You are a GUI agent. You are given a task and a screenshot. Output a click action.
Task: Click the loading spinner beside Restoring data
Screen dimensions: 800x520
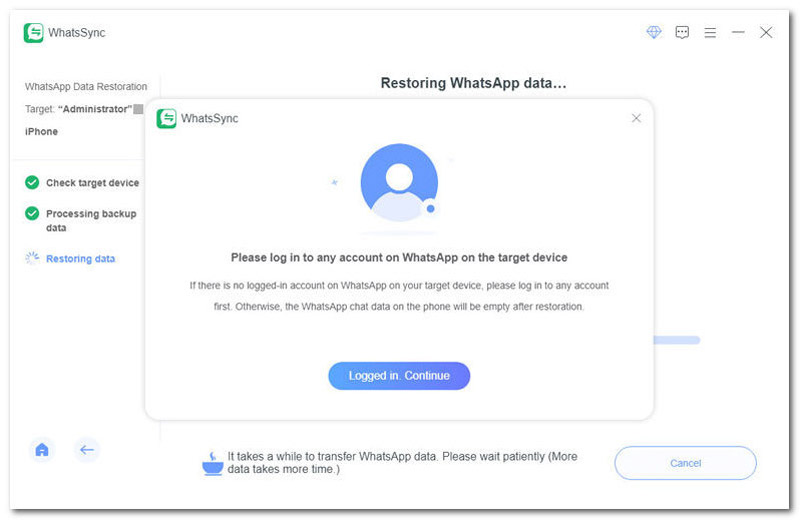point(32,258)
